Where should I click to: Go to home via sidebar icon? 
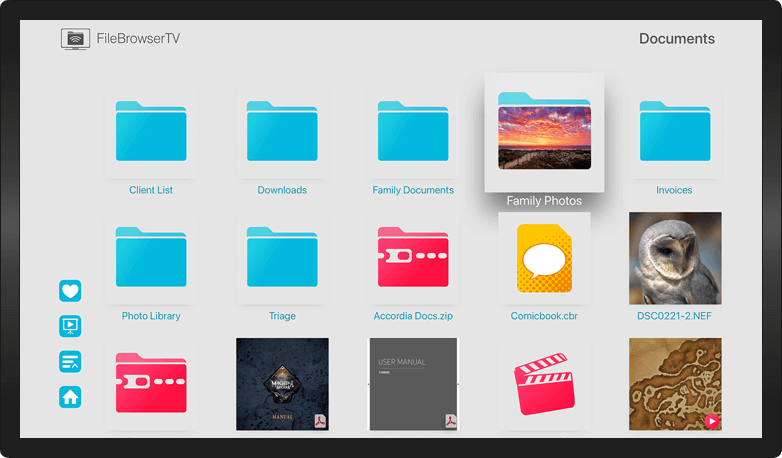pyautogui.click(x=70, y=397)
